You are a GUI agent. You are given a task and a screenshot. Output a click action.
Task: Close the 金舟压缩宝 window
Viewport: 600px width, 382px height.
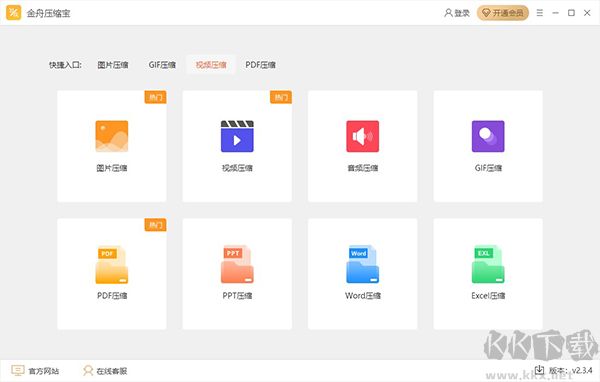pos(587,13)
